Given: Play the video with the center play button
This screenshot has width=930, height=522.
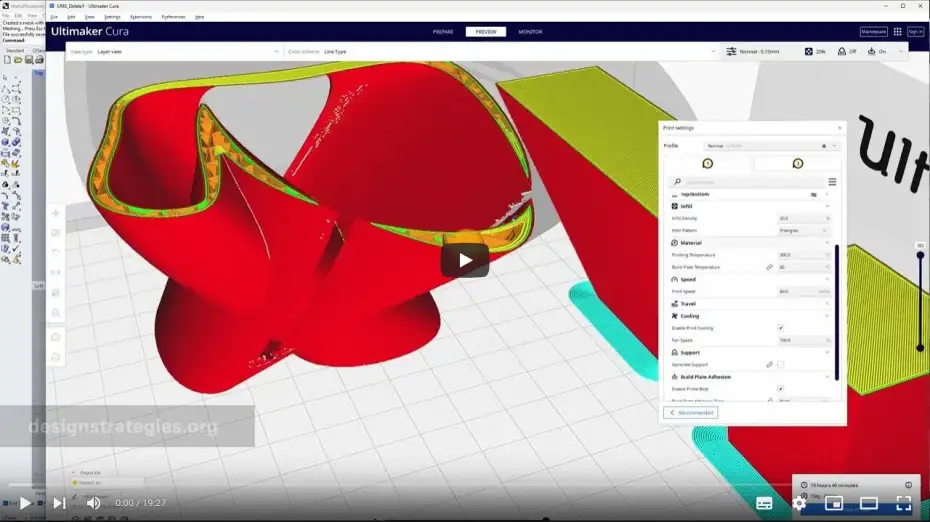Looking at the screenshot, I should 465,260.
